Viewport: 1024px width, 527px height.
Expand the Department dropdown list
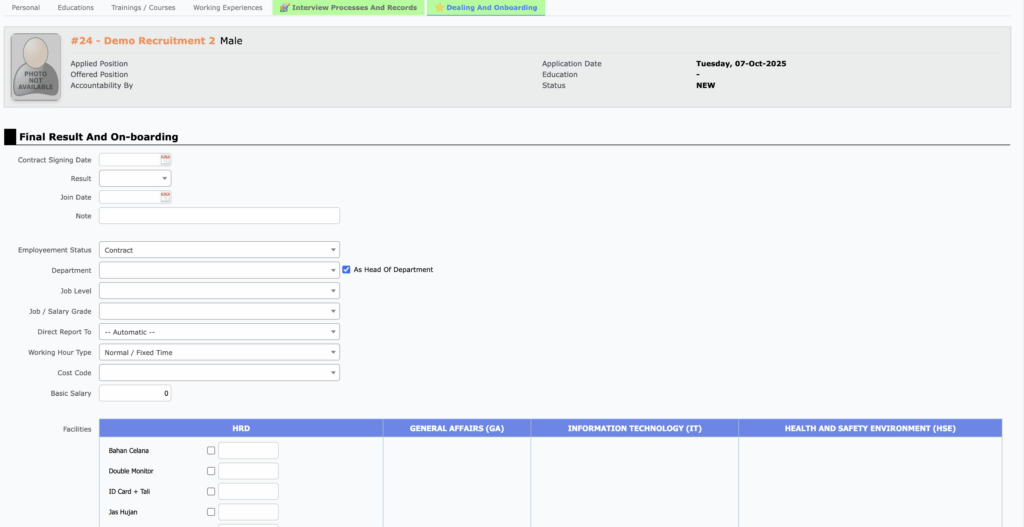(219, 270)
